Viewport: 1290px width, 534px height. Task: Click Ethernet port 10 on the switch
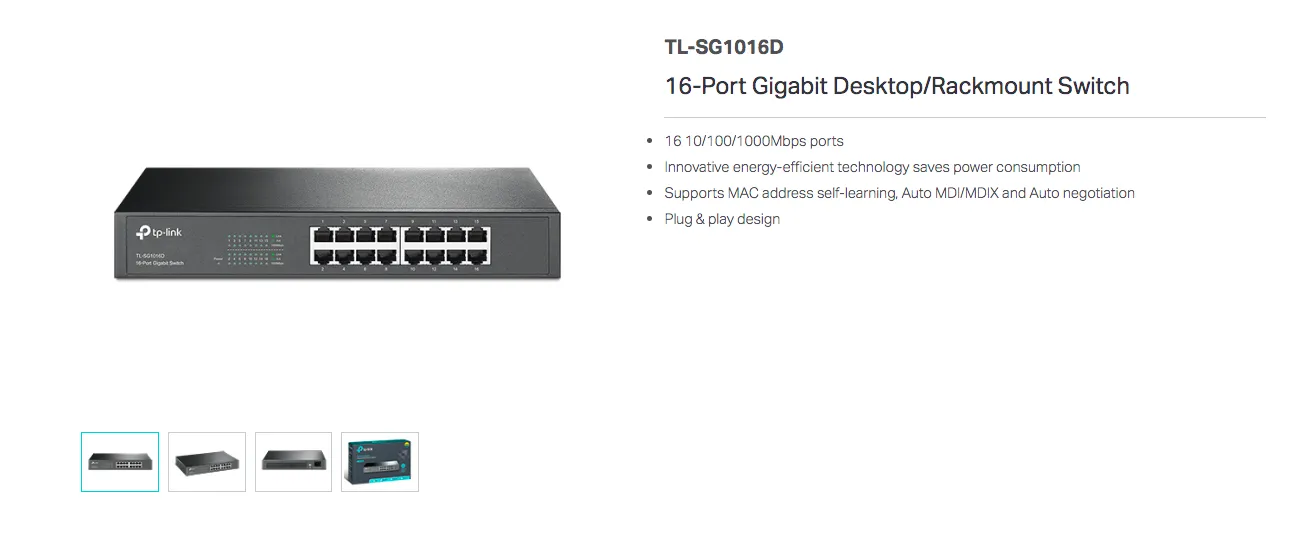point(413,256)
